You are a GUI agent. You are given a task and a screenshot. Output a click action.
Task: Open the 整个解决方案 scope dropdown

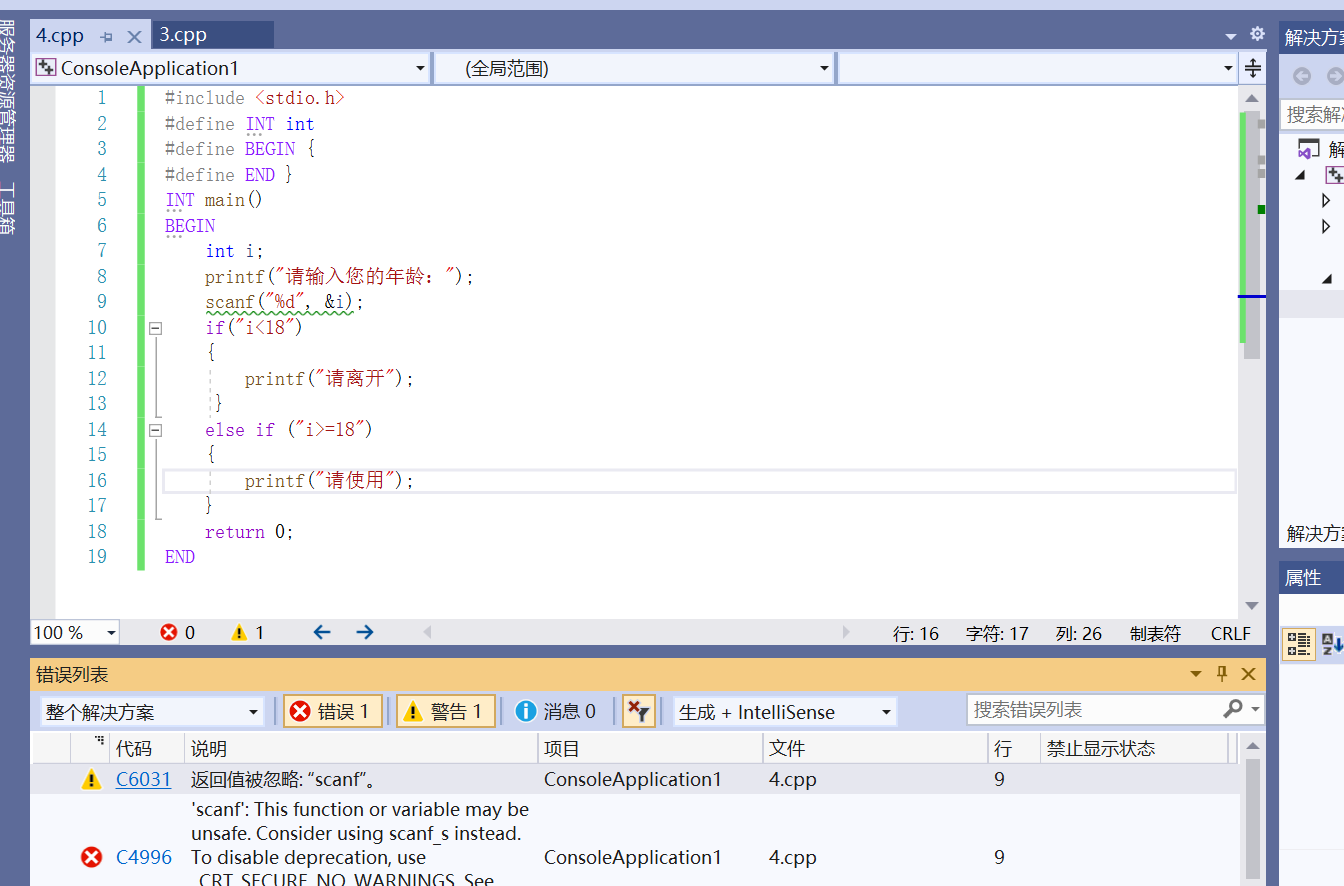(152, 712)
